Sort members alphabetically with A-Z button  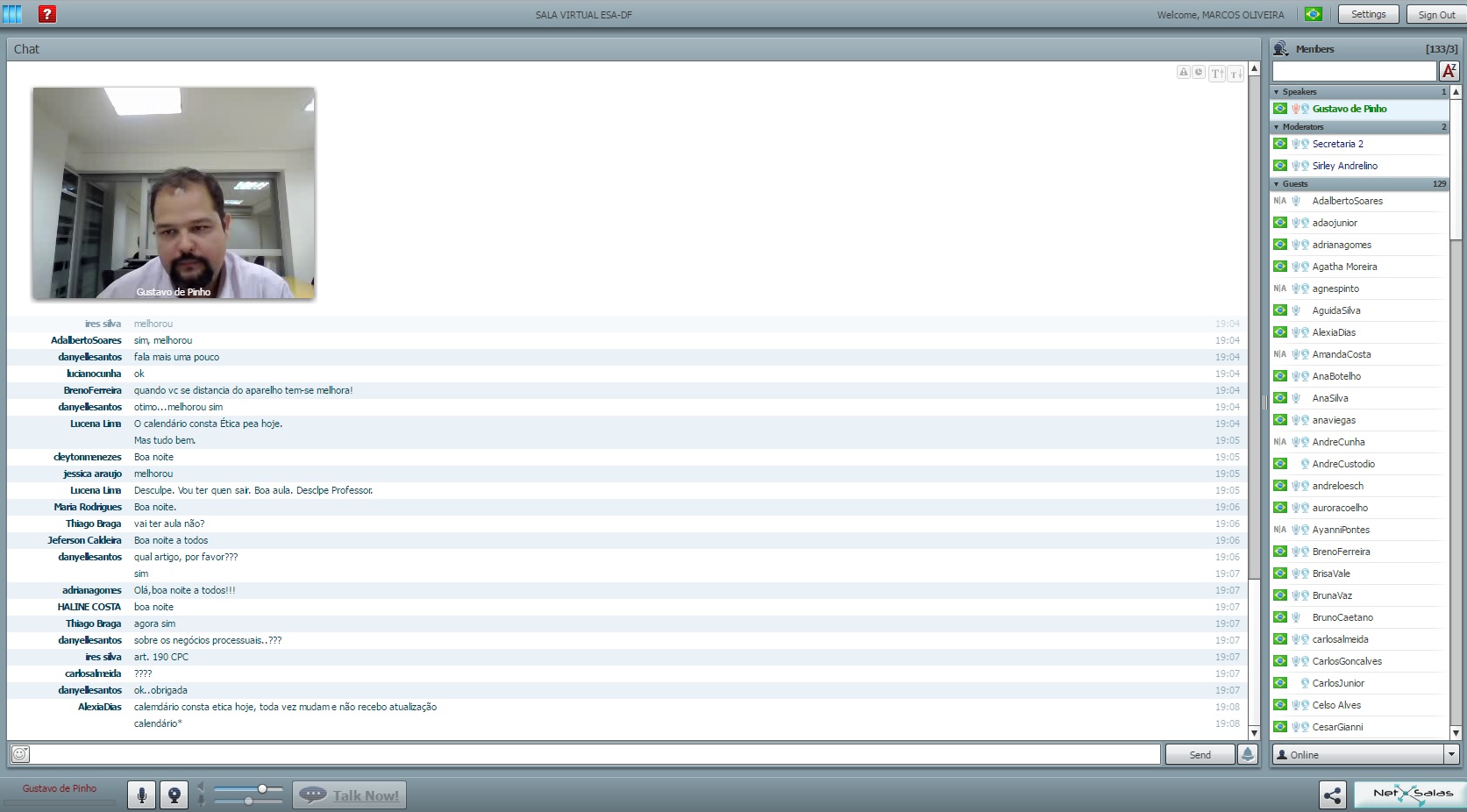point(1449,71)
